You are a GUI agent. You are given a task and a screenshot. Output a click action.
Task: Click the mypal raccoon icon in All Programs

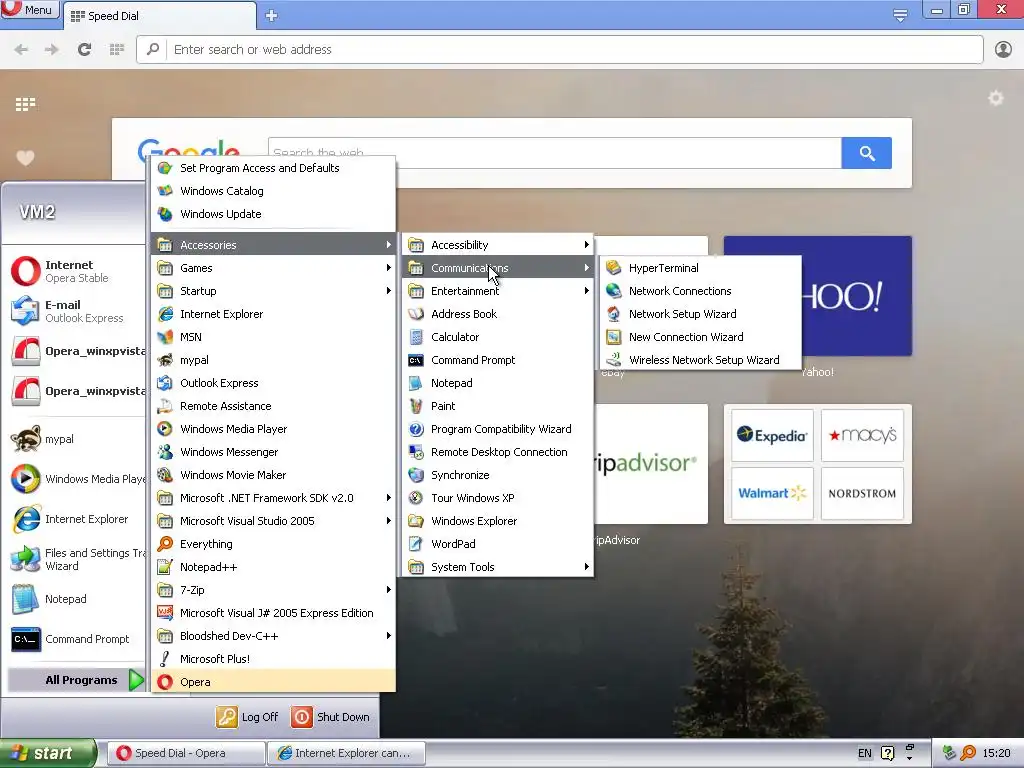click(165, 360)
